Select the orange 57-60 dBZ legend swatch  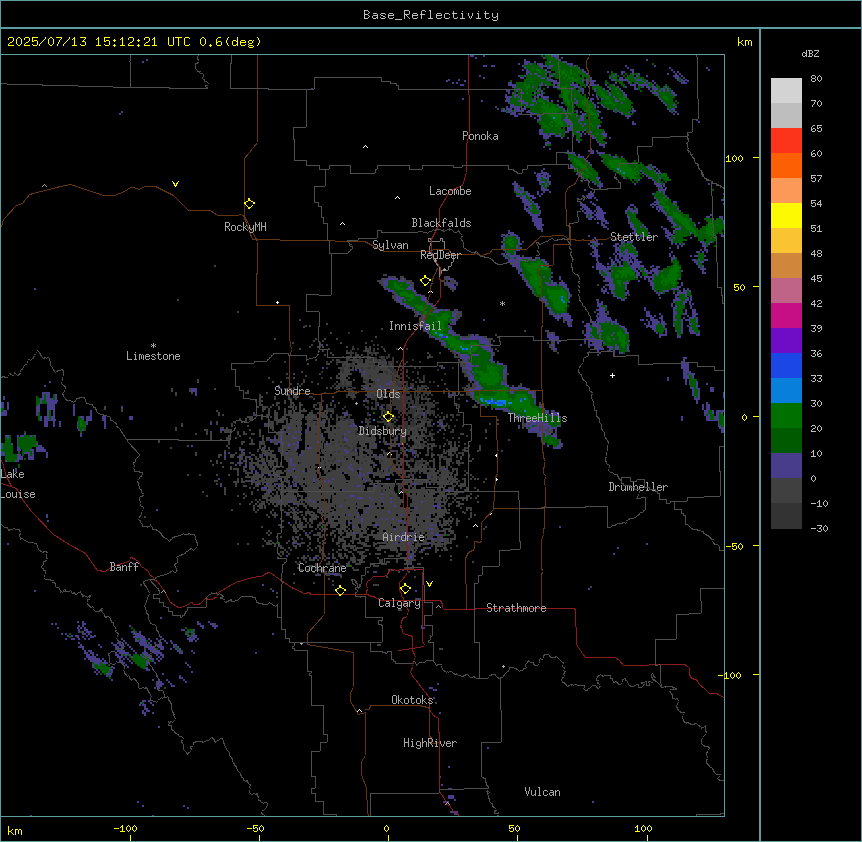coord(786,165)
